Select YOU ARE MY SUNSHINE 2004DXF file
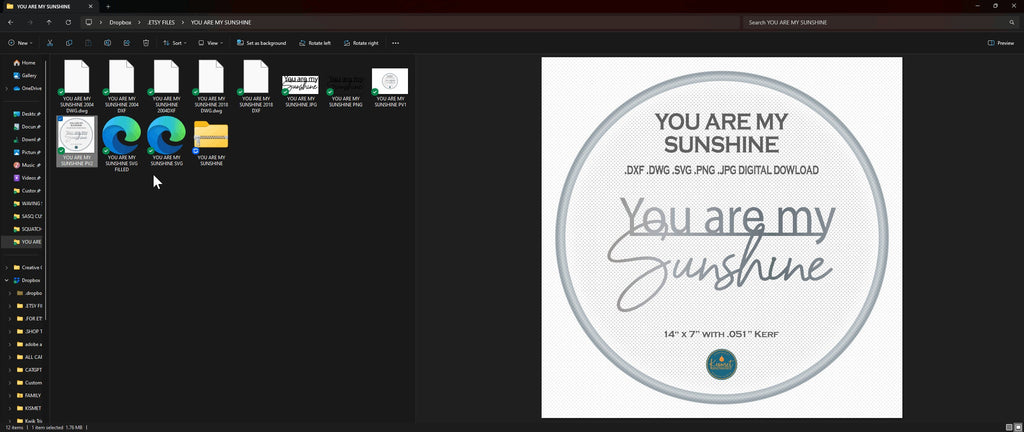This screenshot has height=432, width=1024. click(166, 84)
